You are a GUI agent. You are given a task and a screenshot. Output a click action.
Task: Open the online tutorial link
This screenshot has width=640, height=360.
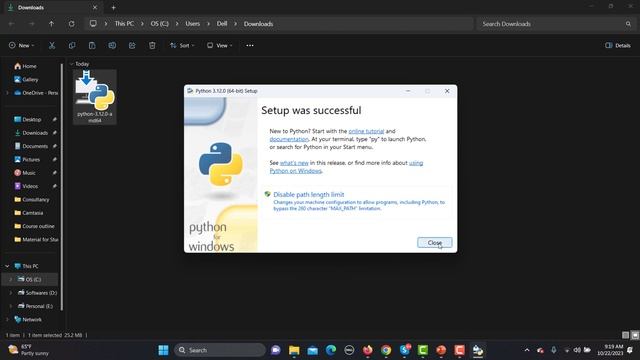point(366,131)
